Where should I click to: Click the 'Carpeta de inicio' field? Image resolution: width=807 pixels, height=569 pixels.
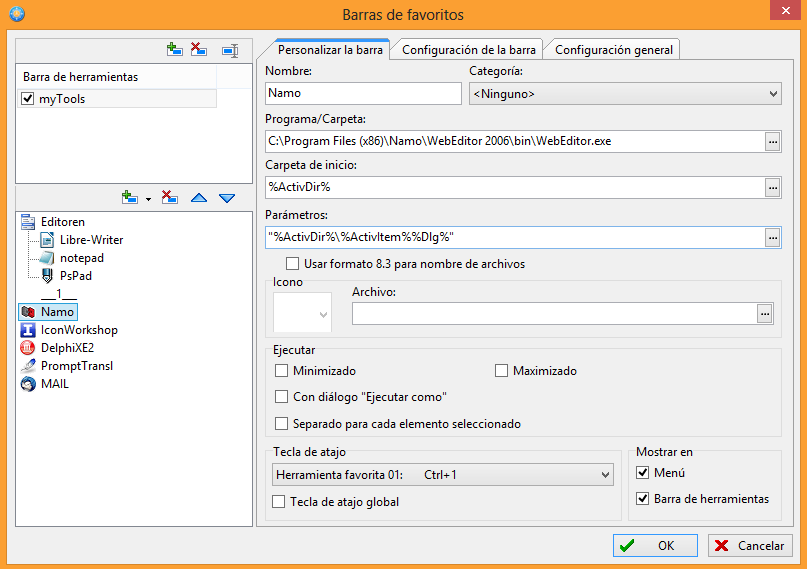515,188
